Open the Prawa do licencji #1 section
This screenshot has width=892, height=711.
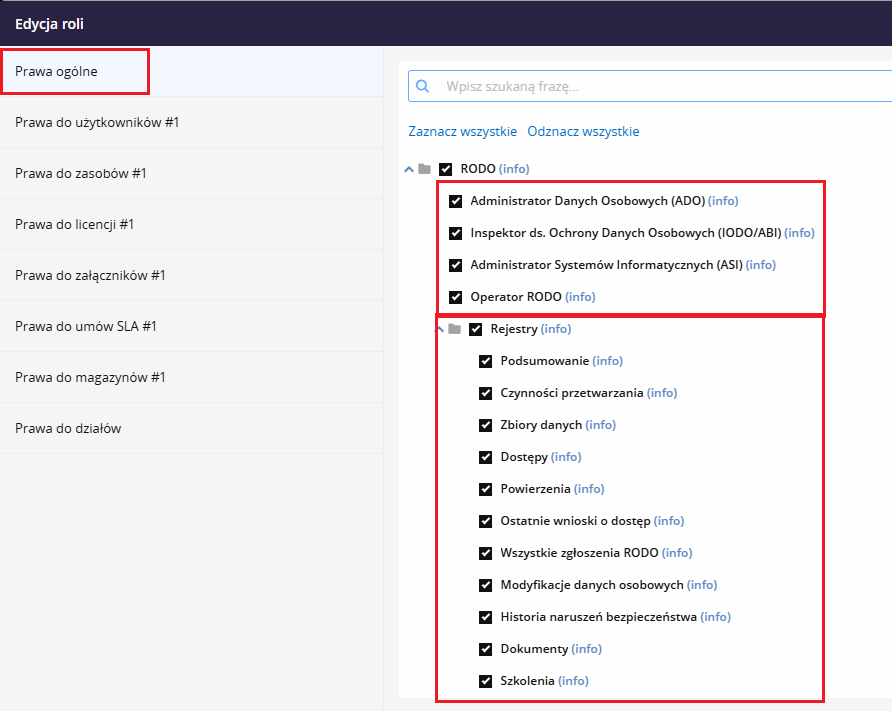pos(75,224)
